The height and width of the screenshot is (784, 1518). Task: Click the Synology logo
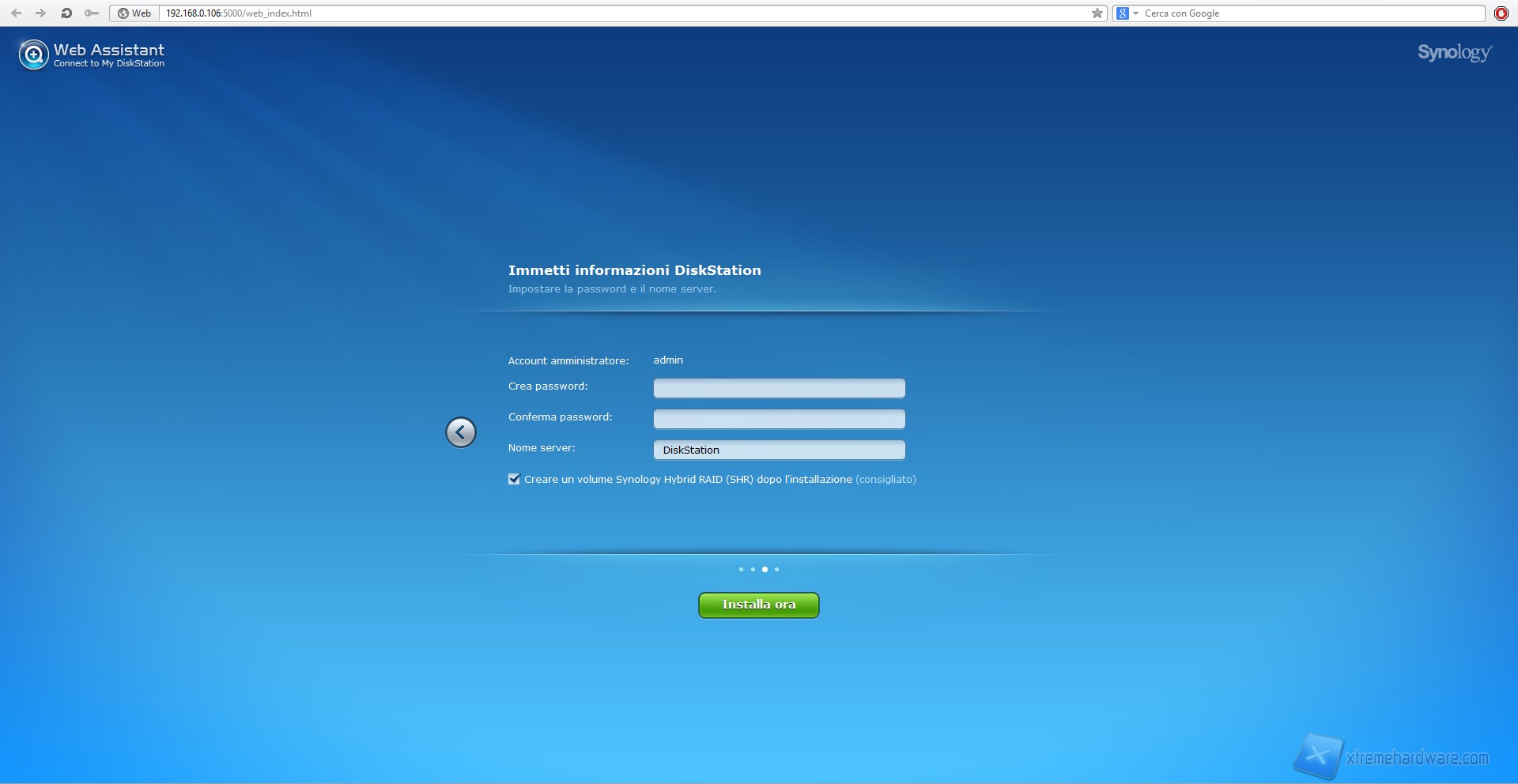pos(1454,53)
